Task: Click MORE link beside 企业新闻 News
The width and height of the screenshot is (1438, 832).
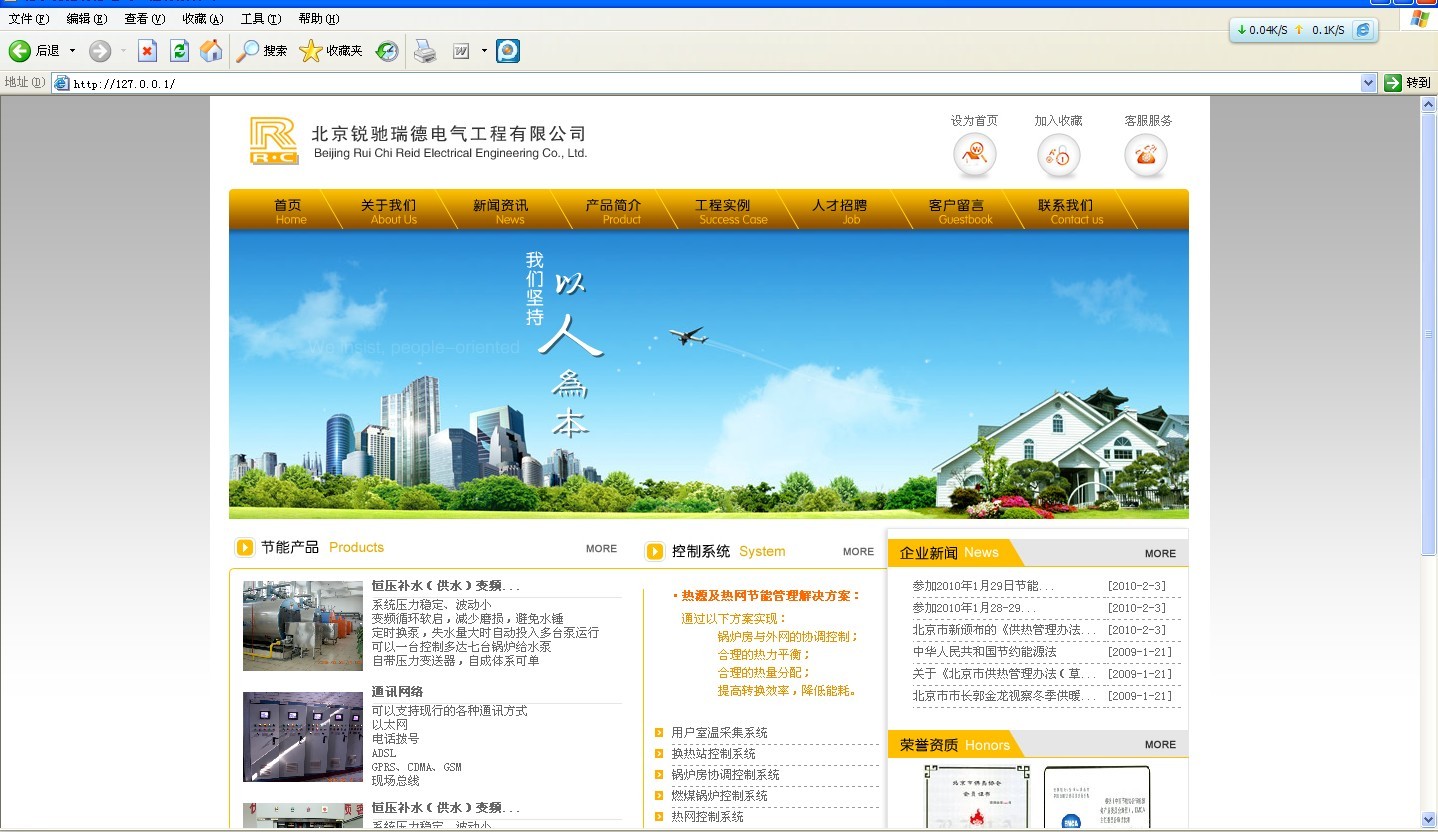Action: point(1160,554)
